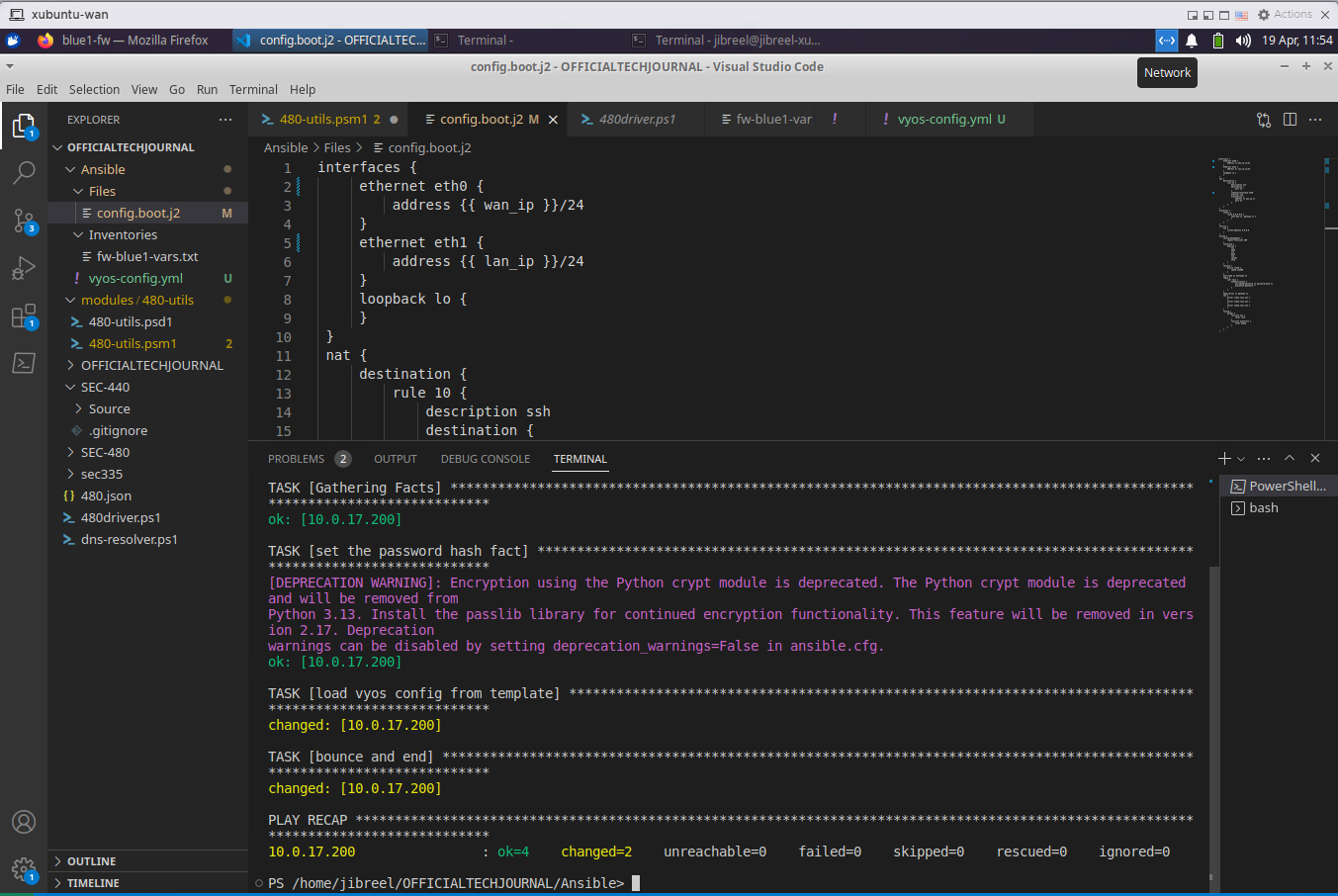
Task: Open the launch profile dropdown arrow
Action: click(x=1241, y=459)
